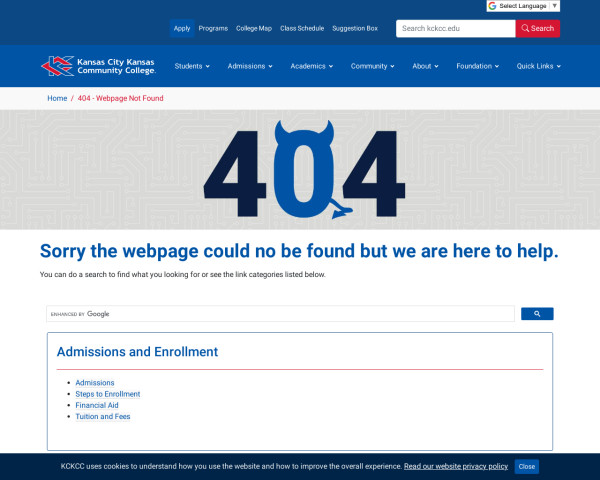The image size is (600, 480).
Task: Expand the About menu
Action: [x=425, y=66]
